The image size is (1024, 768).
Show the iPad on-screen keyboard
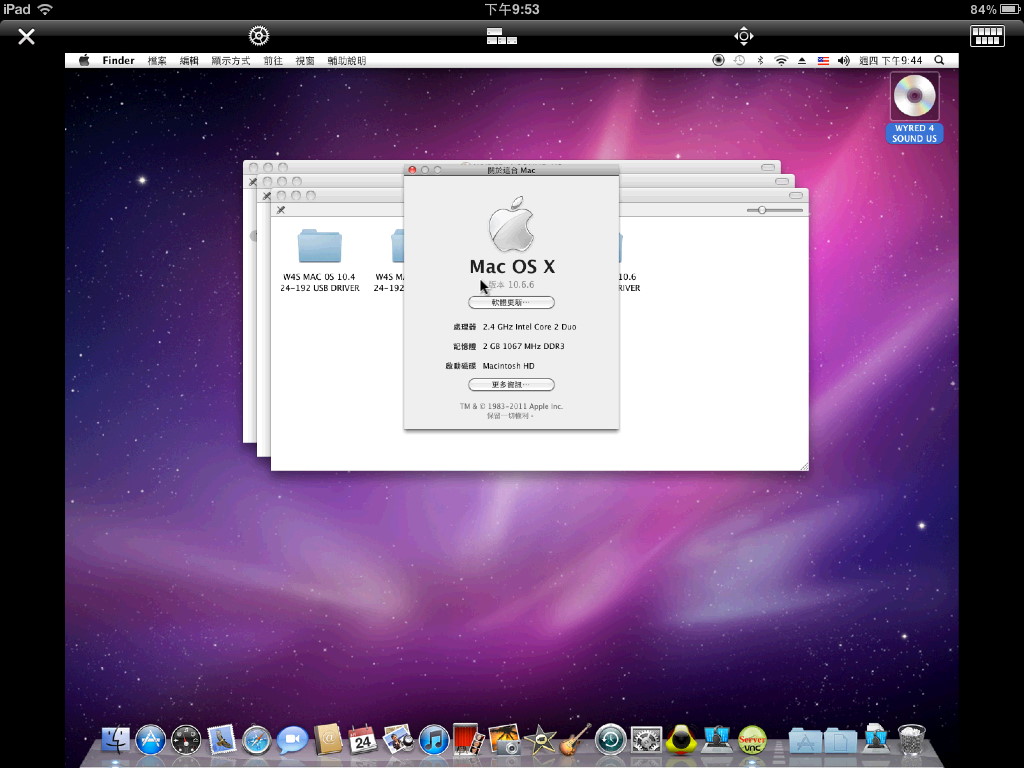pos(987,36)
